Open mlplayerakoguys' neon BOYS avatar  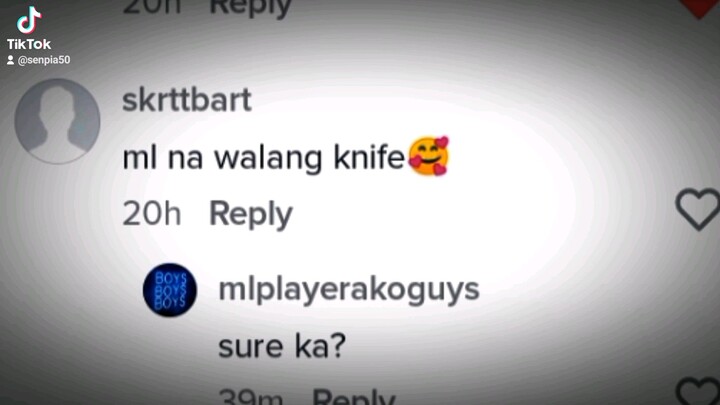coord(170,290)
